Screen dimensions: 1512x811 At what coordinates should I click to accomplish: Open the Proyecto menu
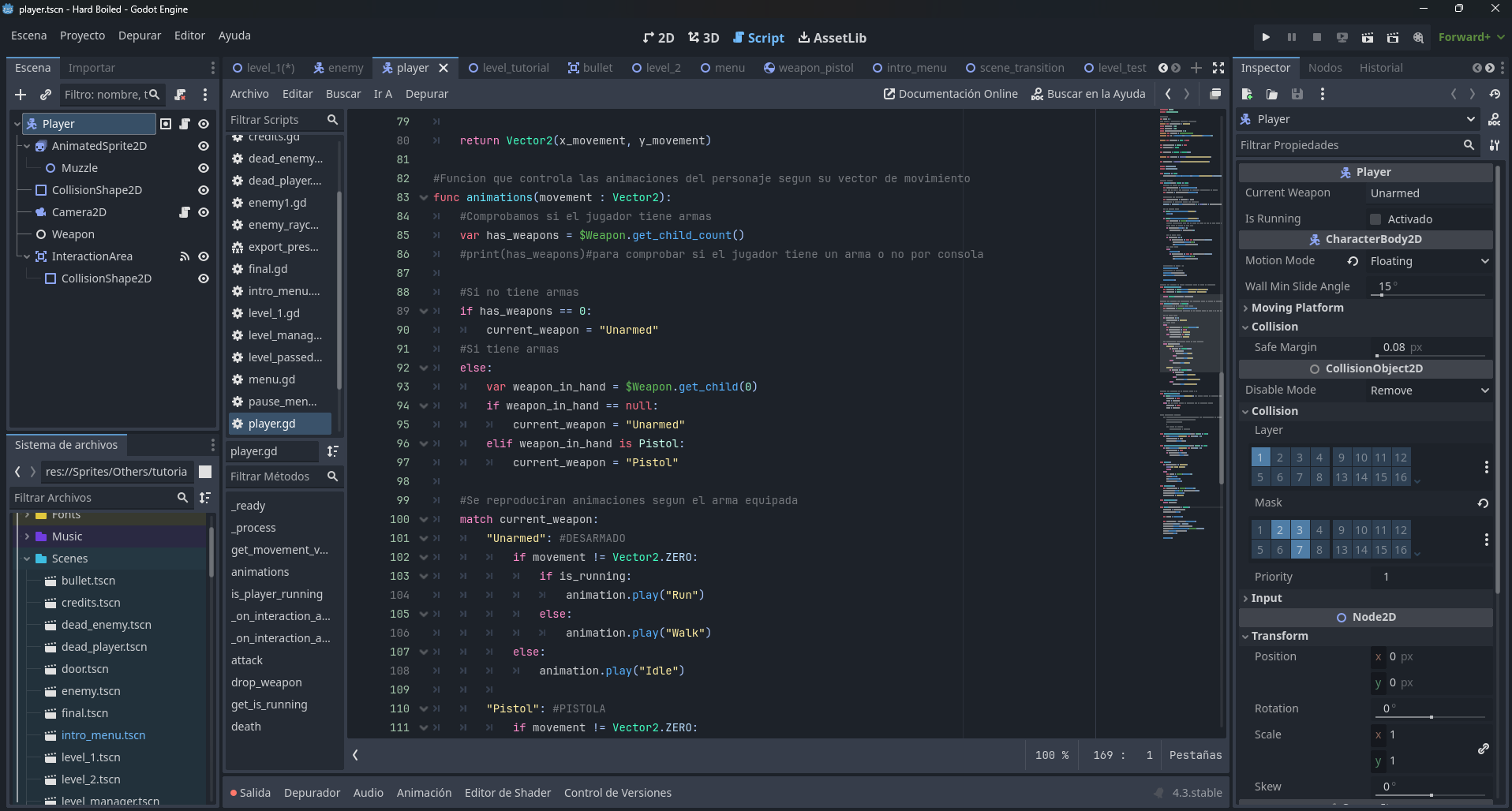coord(82,36)
